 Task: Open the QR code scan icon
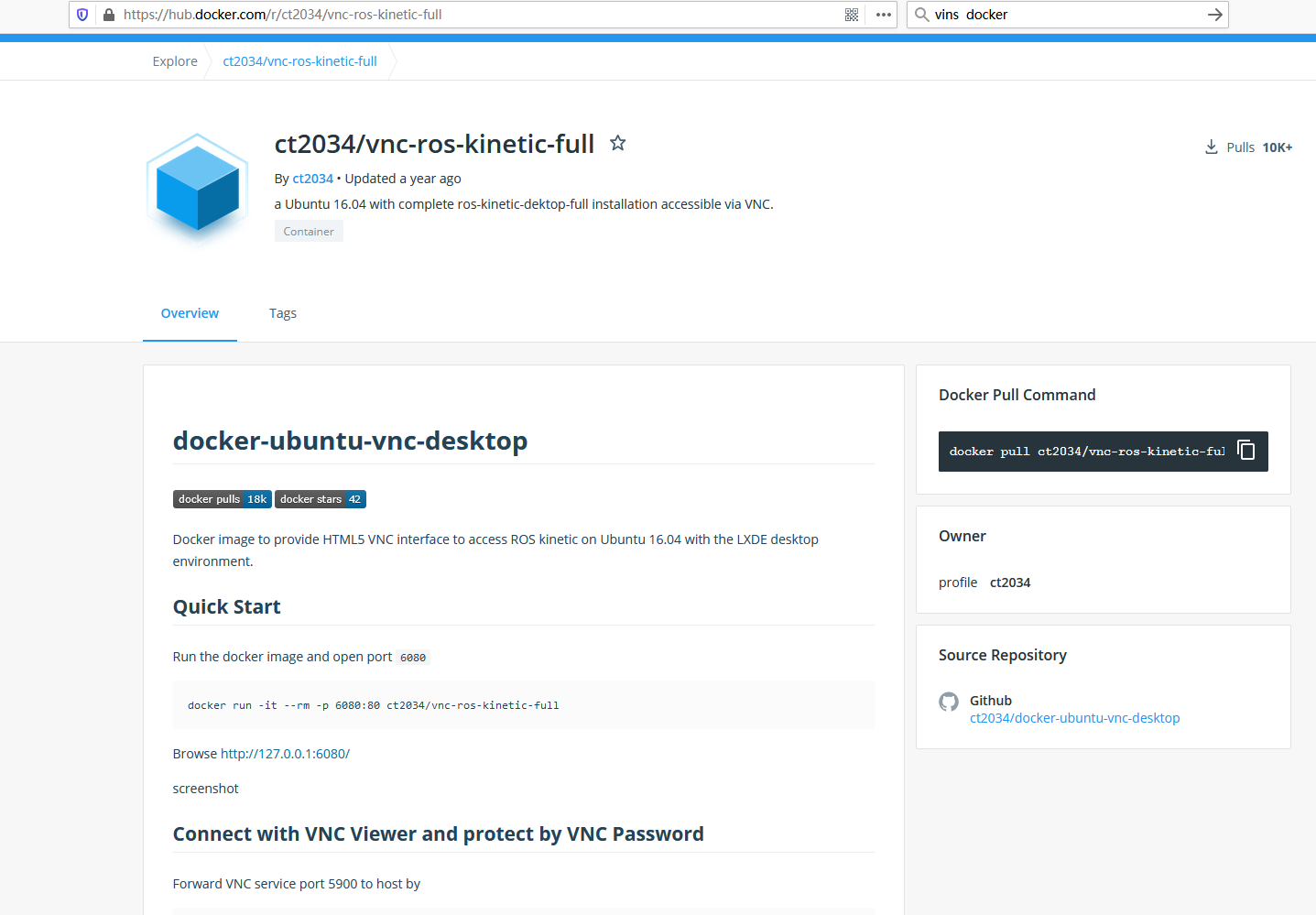pyautogui.click(x=851, y=15)
